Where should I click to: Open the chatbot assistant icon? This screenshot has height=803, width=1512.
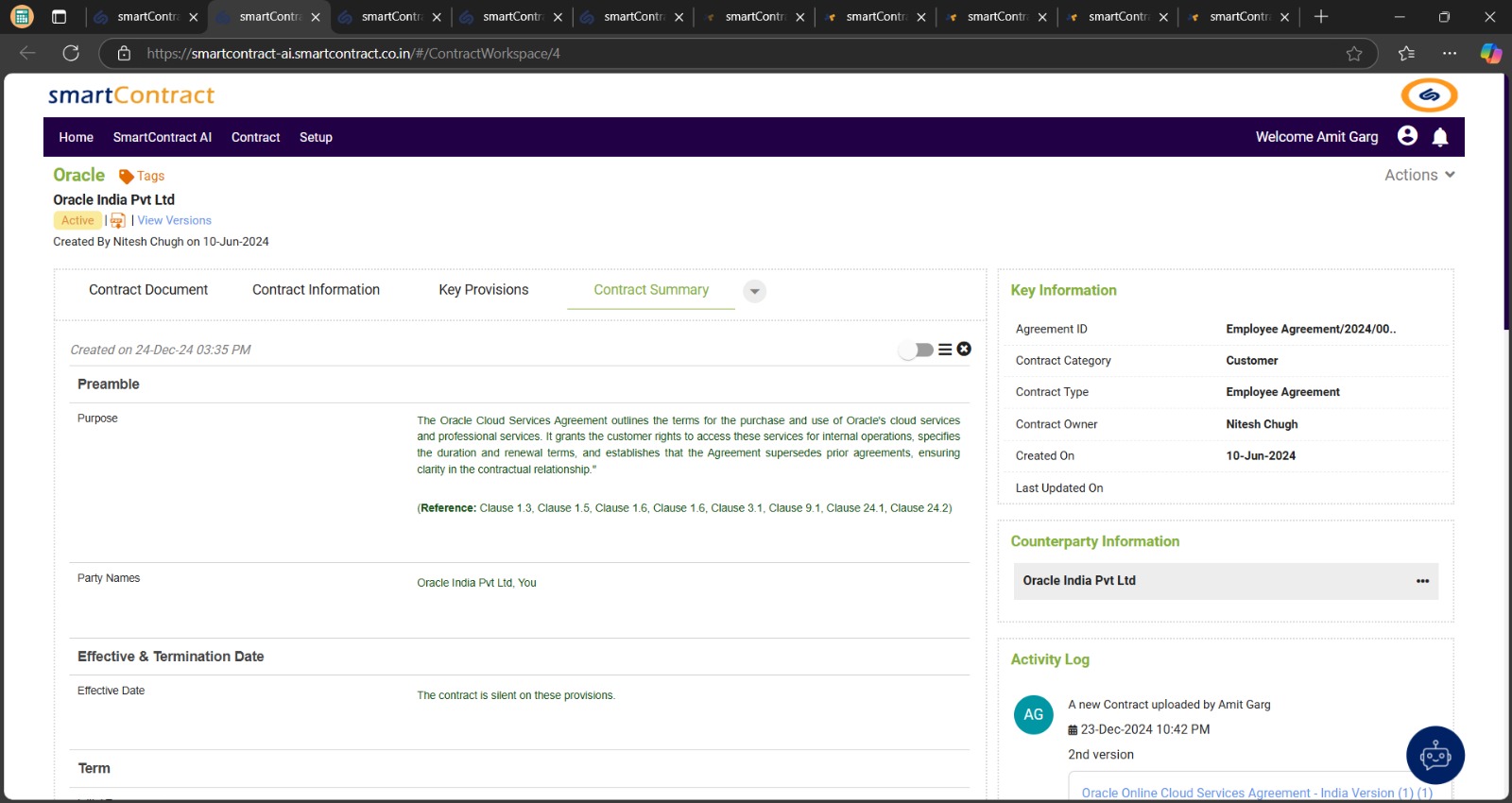(x=1435, y=755)
